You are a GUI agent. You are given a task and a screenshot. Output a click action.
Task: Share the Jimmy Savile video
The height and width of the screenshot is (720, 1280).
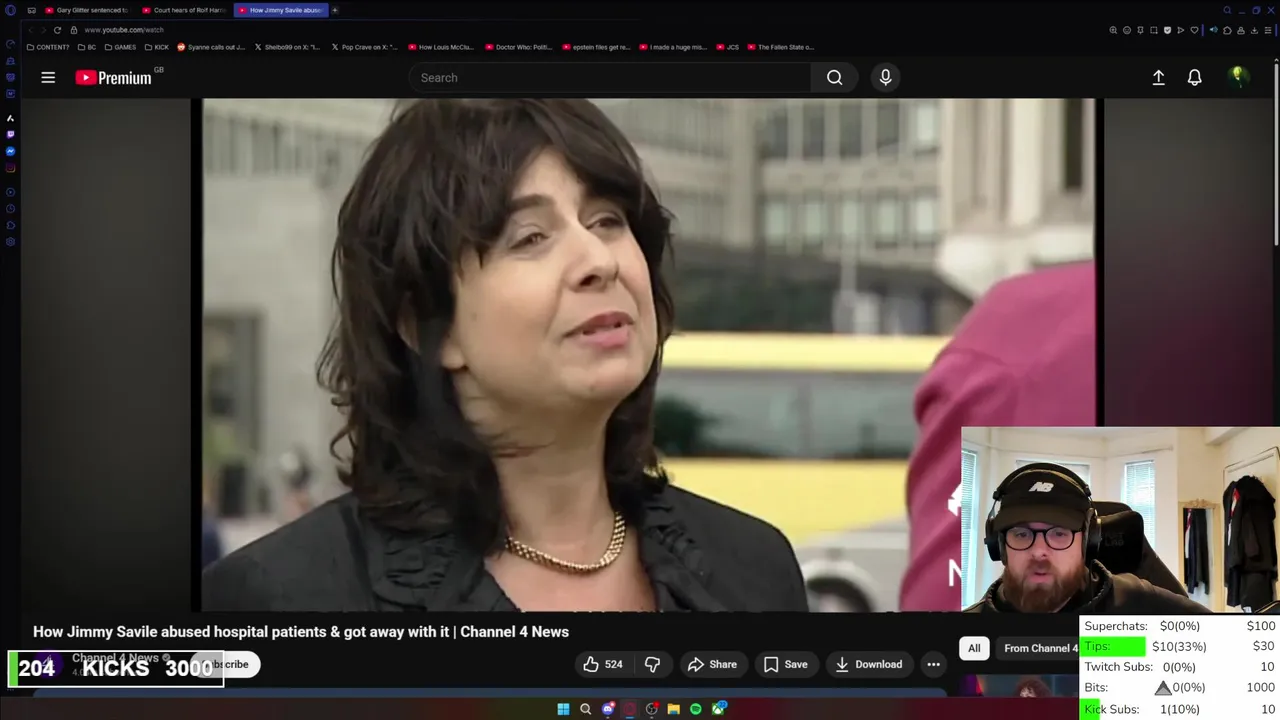(x=712, y=664)
